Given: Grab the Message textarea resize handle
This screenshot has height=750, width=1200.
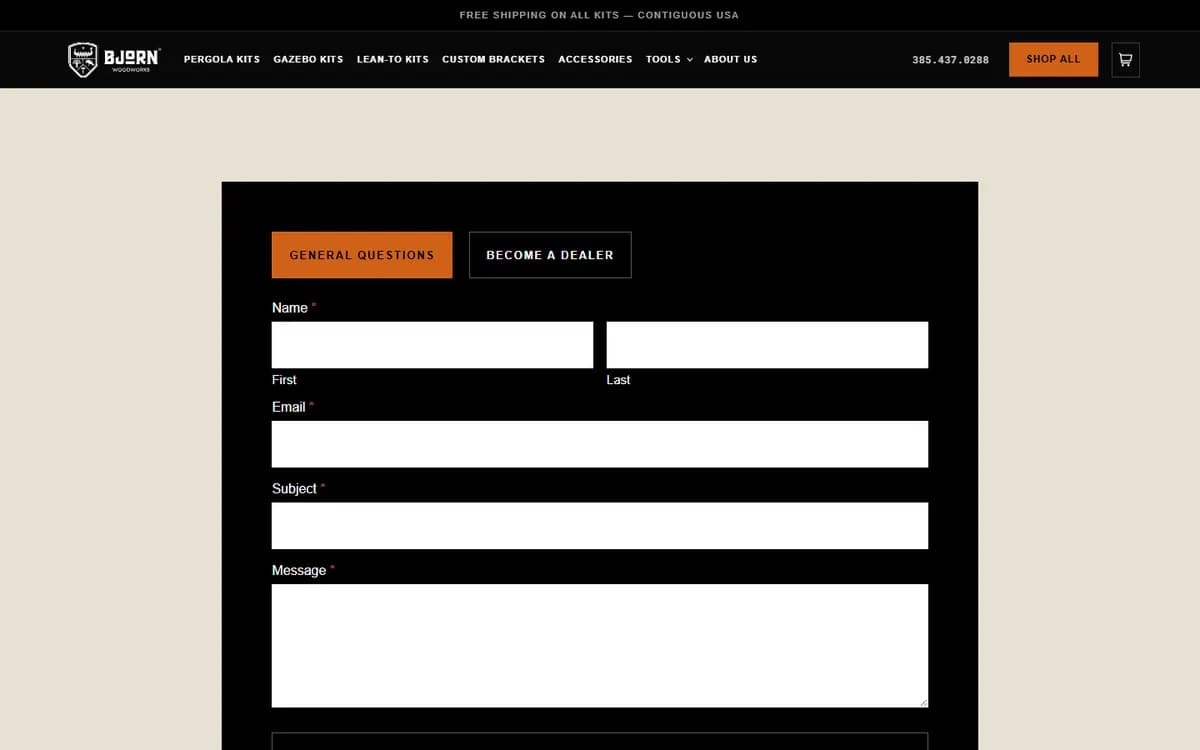Looking at the screenshot, I should [x=922, y=701].
